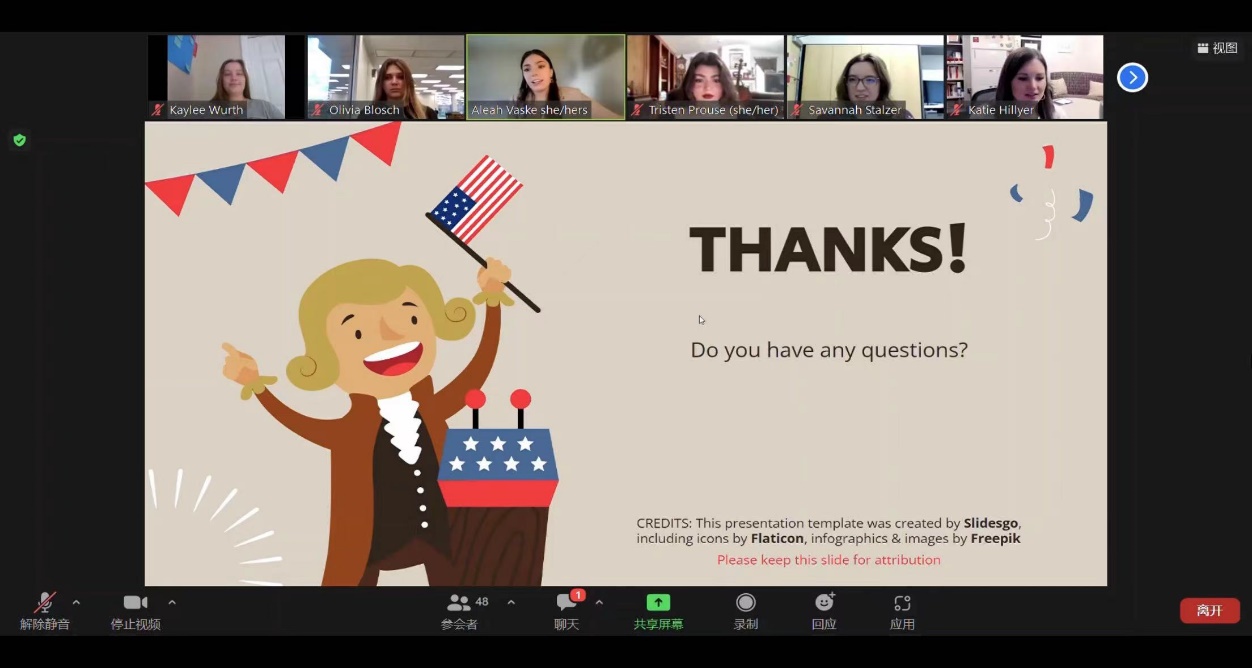Screen dimensions: 1252x668
Task: Expand chat options arrow
Action: point(599,602)
